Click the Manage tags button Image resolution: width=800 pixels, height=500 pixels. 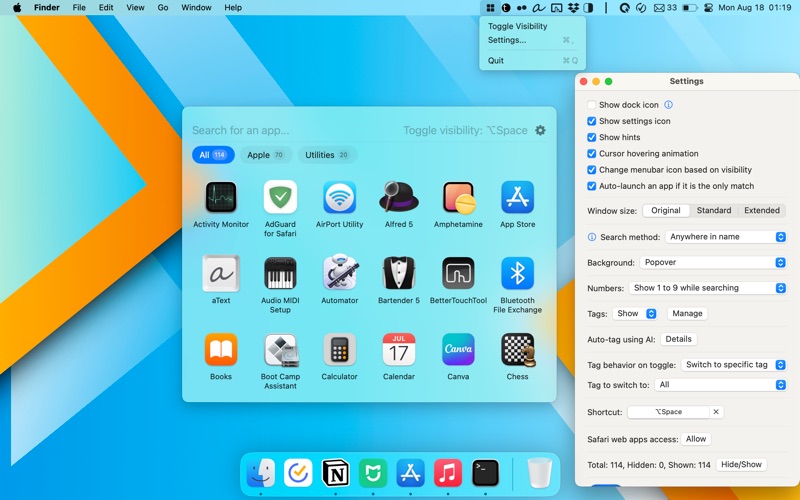pyautogui.click(x=687, y=314)
